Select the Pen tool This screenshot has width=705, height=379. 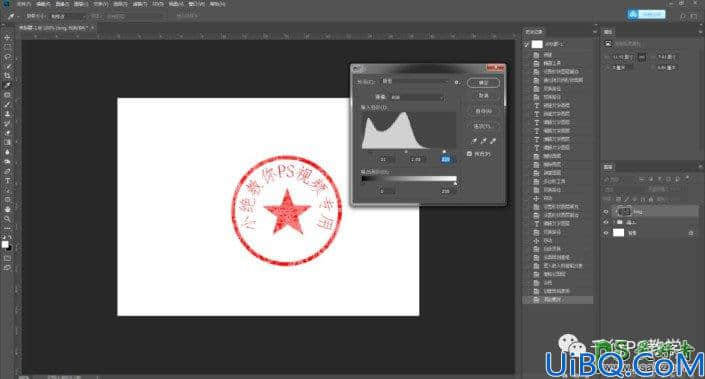tap(7, 171)
